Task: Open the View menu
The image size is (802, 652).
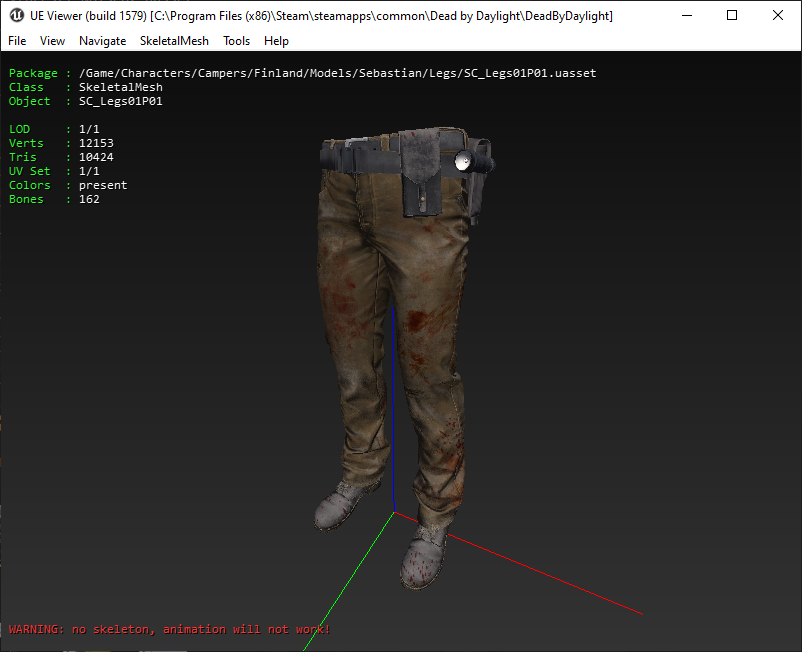Action: click(52, 41)
